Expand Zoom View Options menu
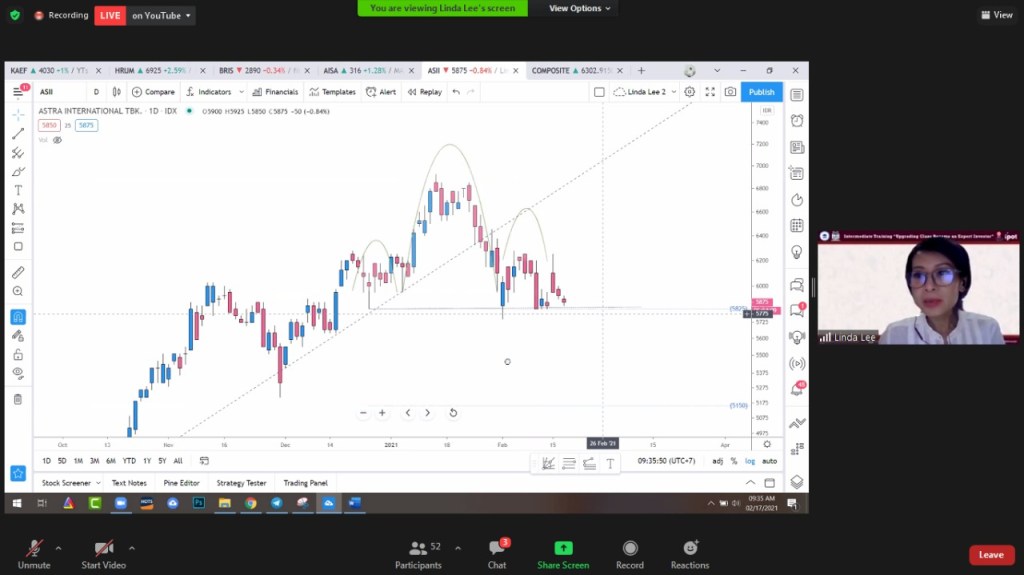1024x575 pixels. tap(580, 8)
